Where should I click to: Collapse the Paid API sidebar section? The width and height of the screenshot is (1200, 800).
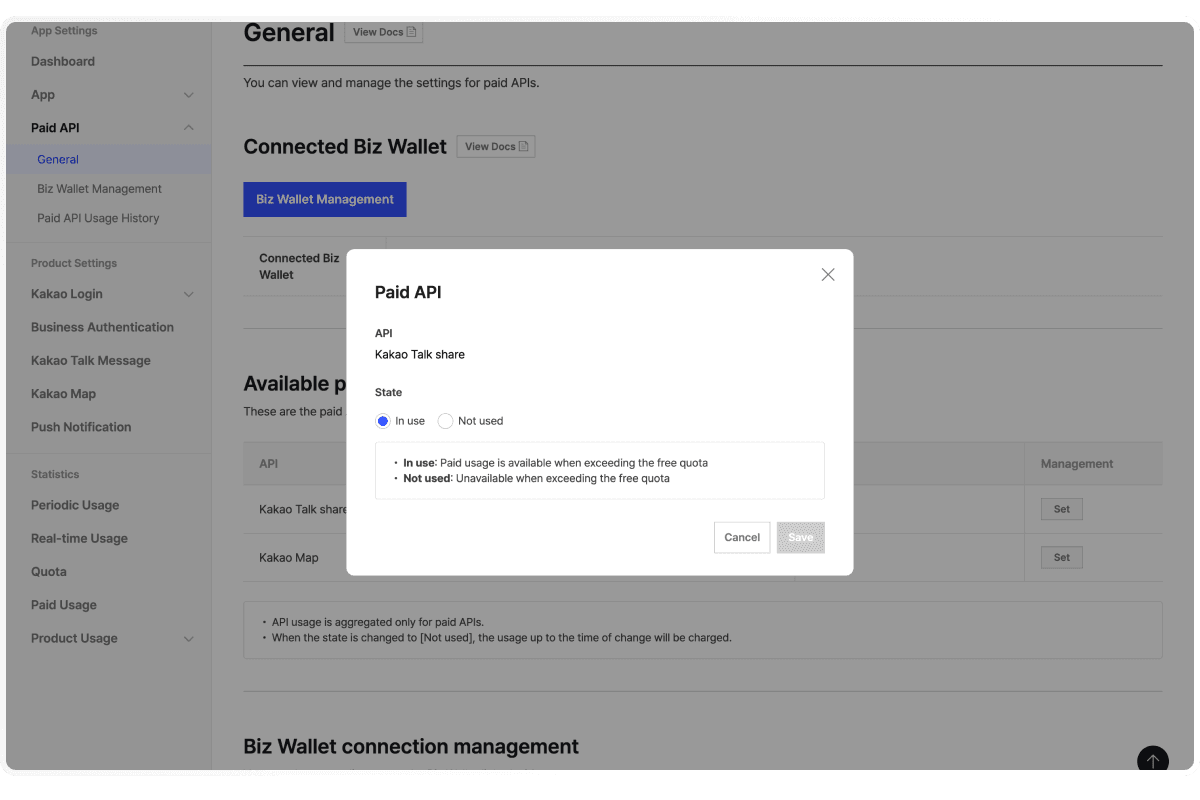(188, 128)
